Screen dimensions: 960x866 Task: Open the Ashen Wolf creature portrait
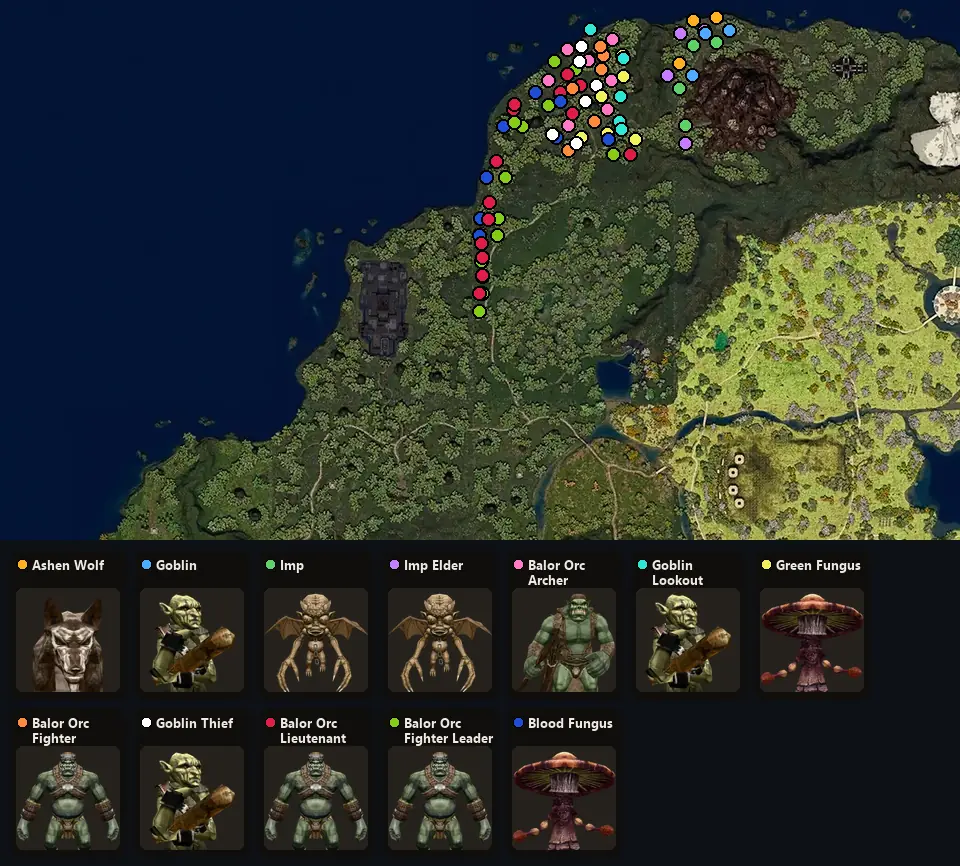click(x=68, y=640)
